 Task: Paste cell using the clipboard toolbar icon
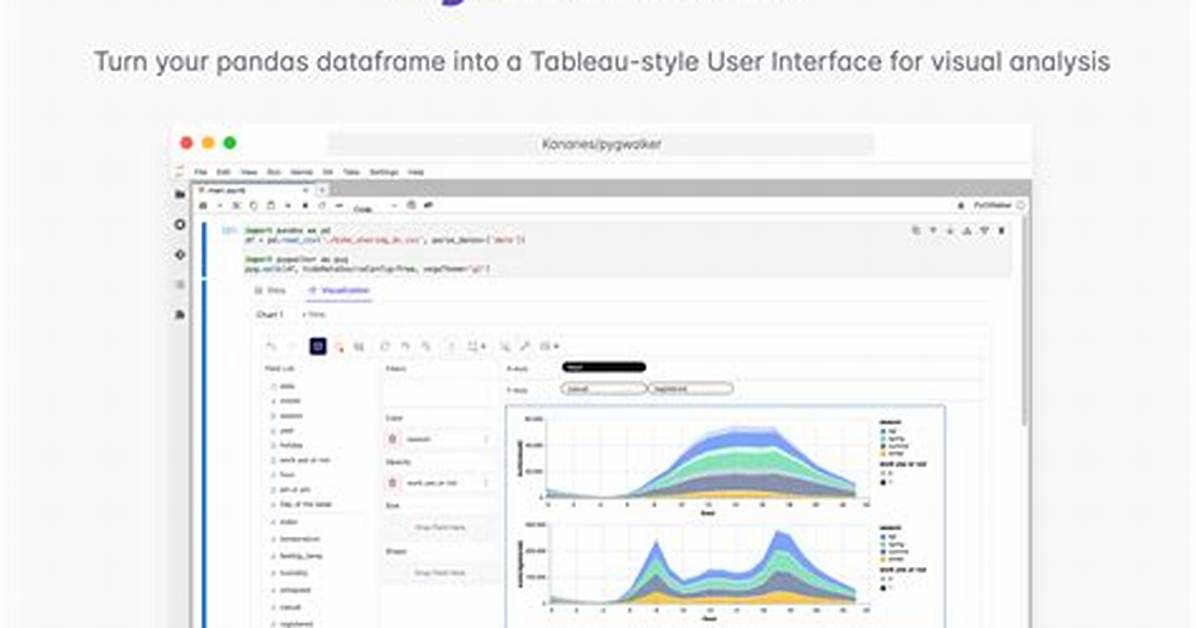click(x=270, y=205)
